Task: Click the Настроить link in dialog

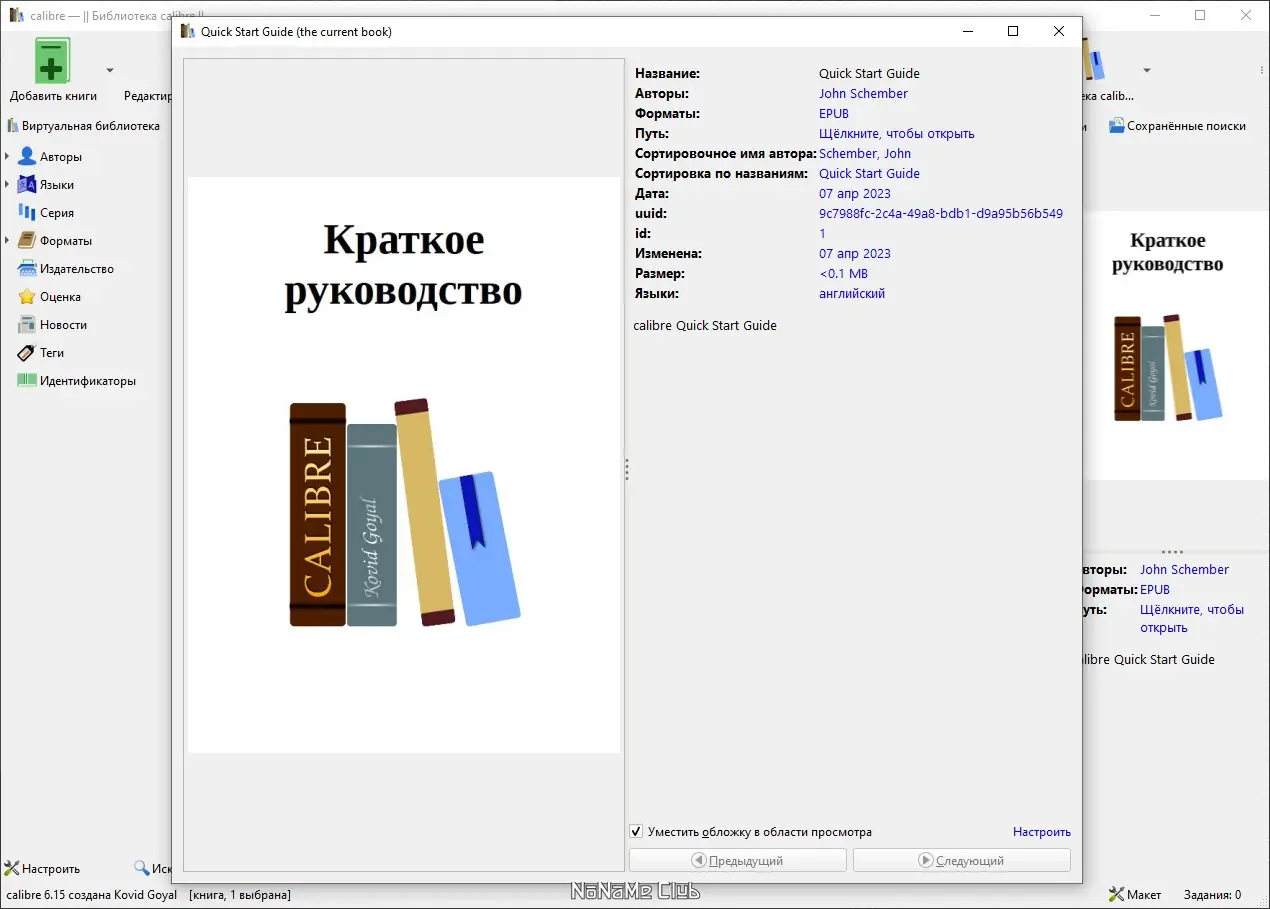Action: point(1041,832)
